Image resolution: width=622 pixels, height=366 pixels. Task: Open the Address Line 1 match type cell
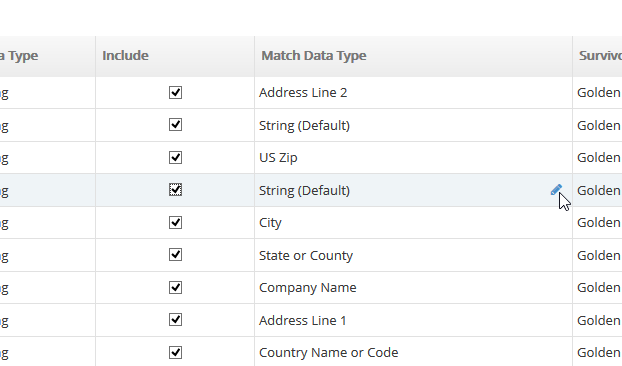413,320
